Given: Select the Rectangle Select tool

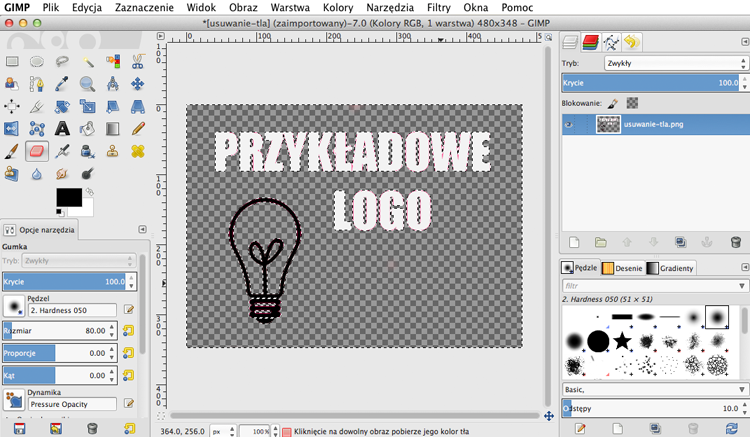Looking at the screenshot, I should coord(12,61).
